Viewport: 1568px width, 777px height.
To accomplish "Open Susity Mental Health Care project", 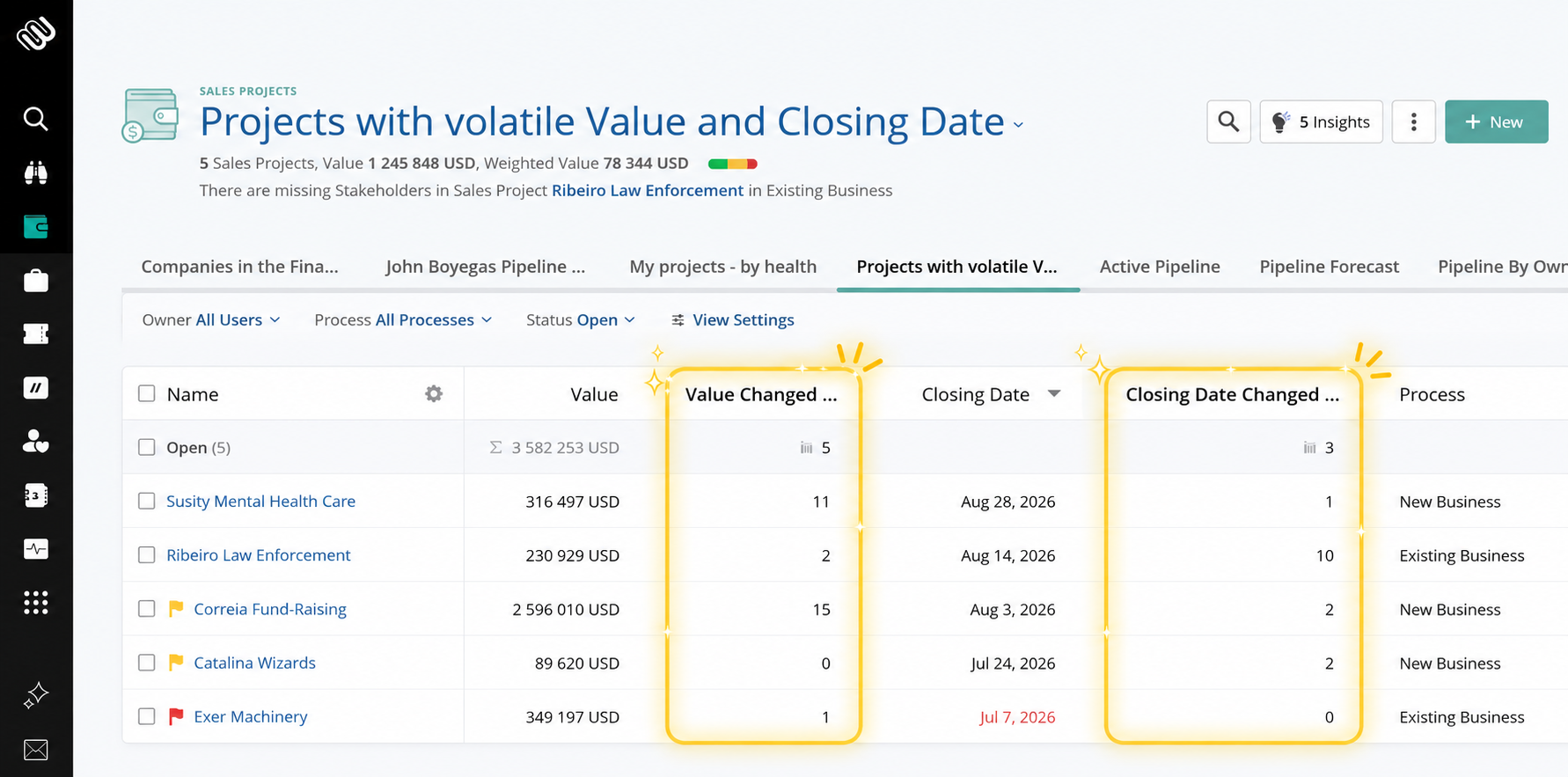I will (260, 501).
